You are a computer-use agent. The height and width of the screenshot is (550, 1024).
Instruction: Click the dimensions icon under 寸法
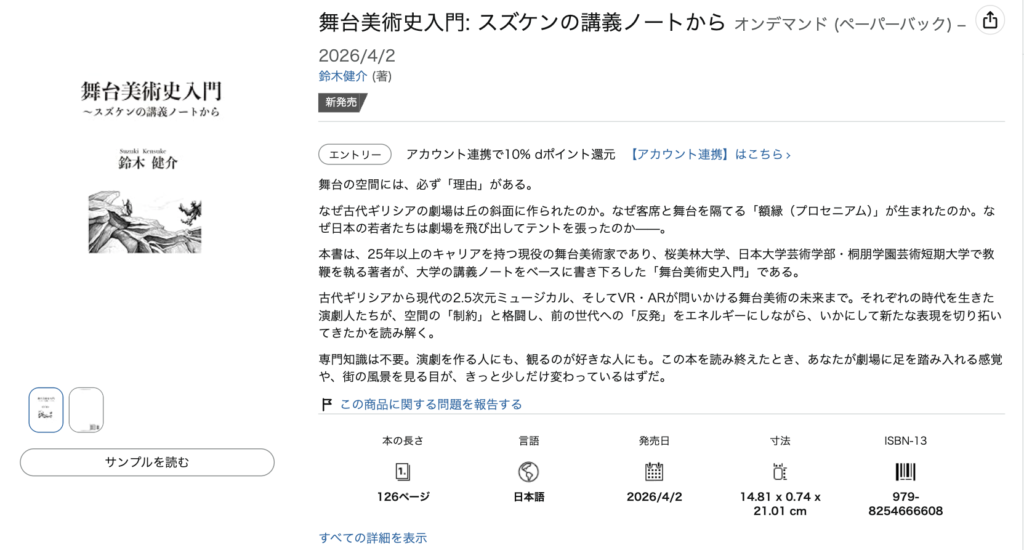tap(780, 471)
